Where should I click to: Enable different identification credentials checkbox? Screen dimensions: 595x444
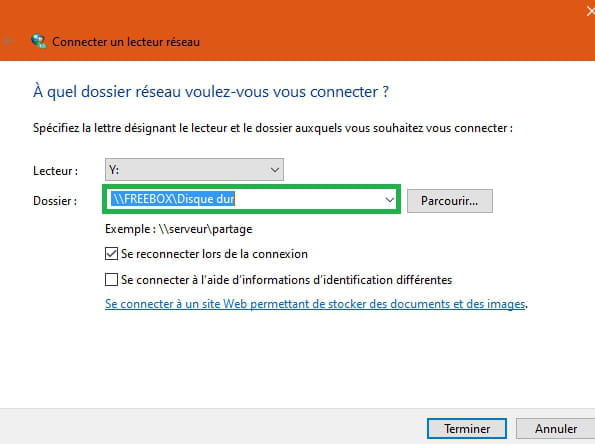111,280
